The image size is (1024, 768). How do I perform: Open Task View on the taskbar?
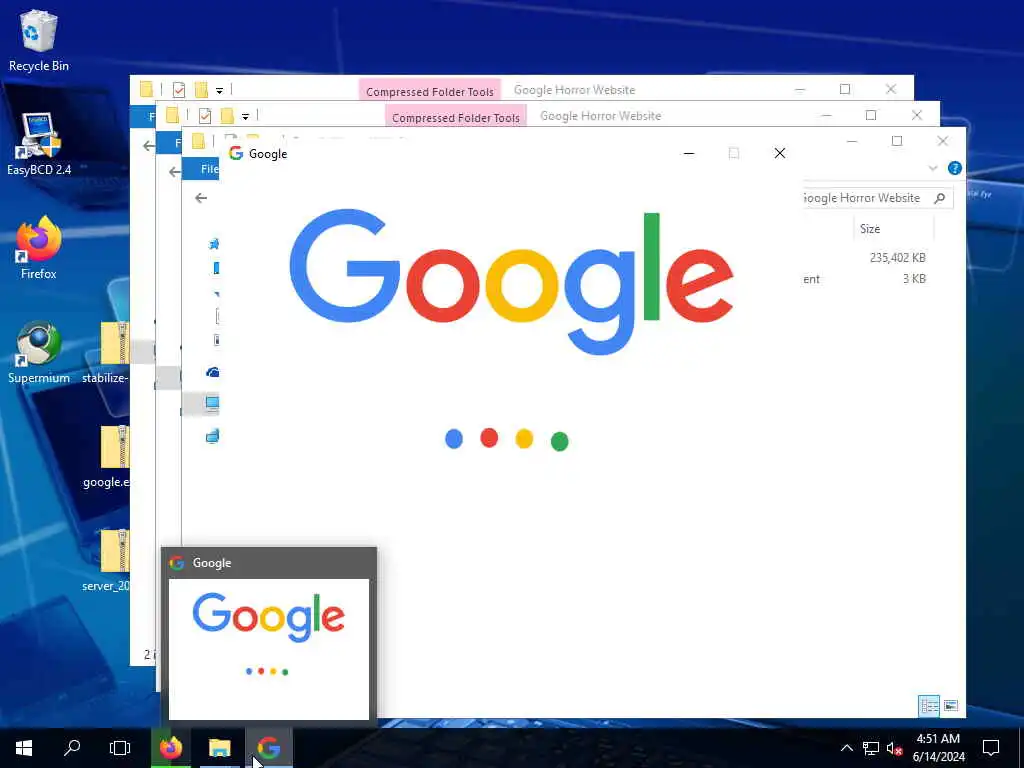(120, 748)
